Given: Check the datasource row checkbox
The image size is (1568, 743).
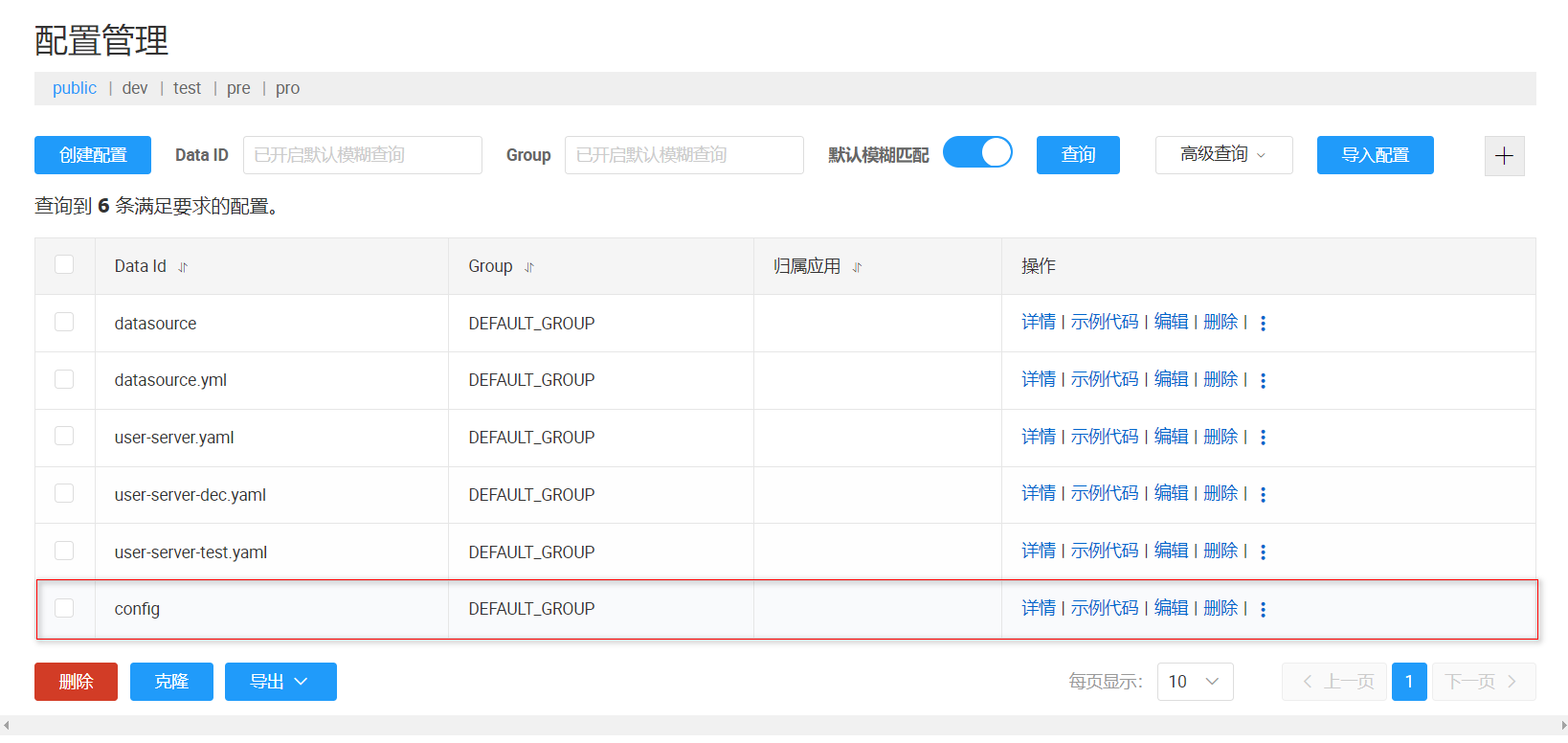Looking at the screenshot, I should [64, 322].
